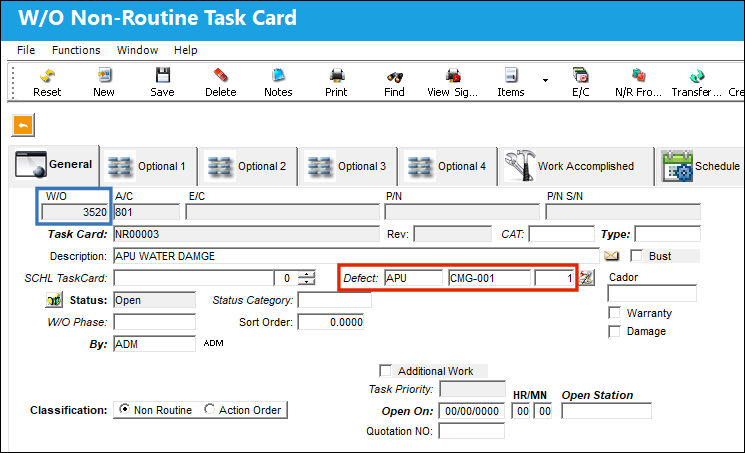Click the Cador input field
The height and width of the screenshot is (453, 745).
click(652, 293)
